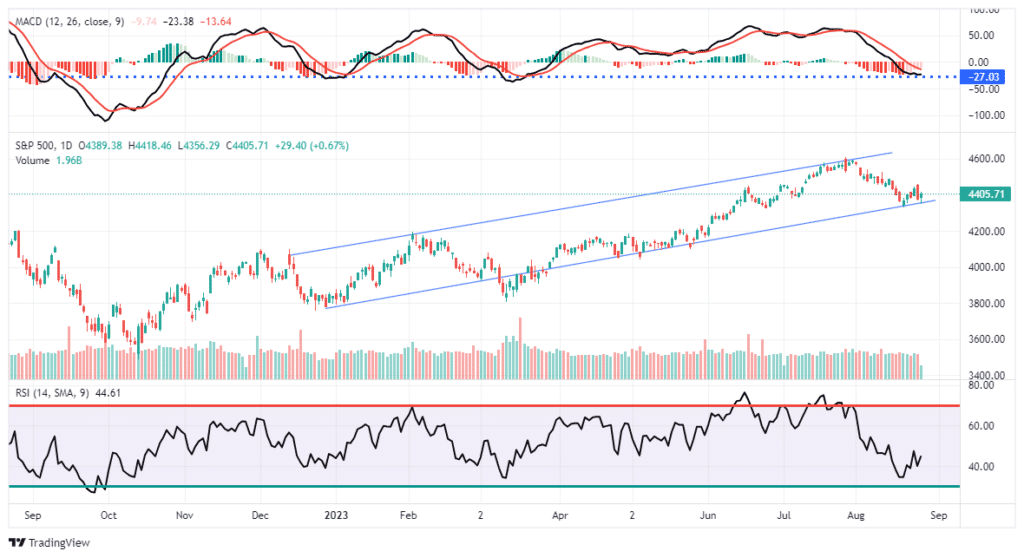Viewport: 1024px width, 558px height.
Task: Select the Volume 1.96B label
Action: pos(48,161)
